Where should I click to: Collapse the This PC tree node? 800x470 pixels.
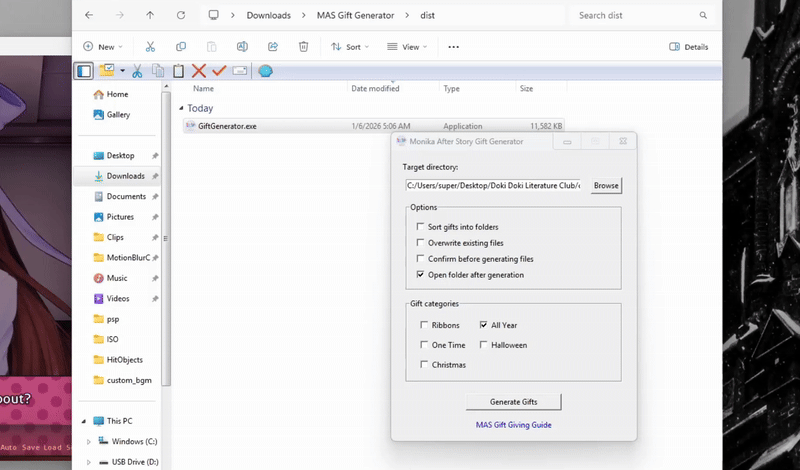coord(84,421)
